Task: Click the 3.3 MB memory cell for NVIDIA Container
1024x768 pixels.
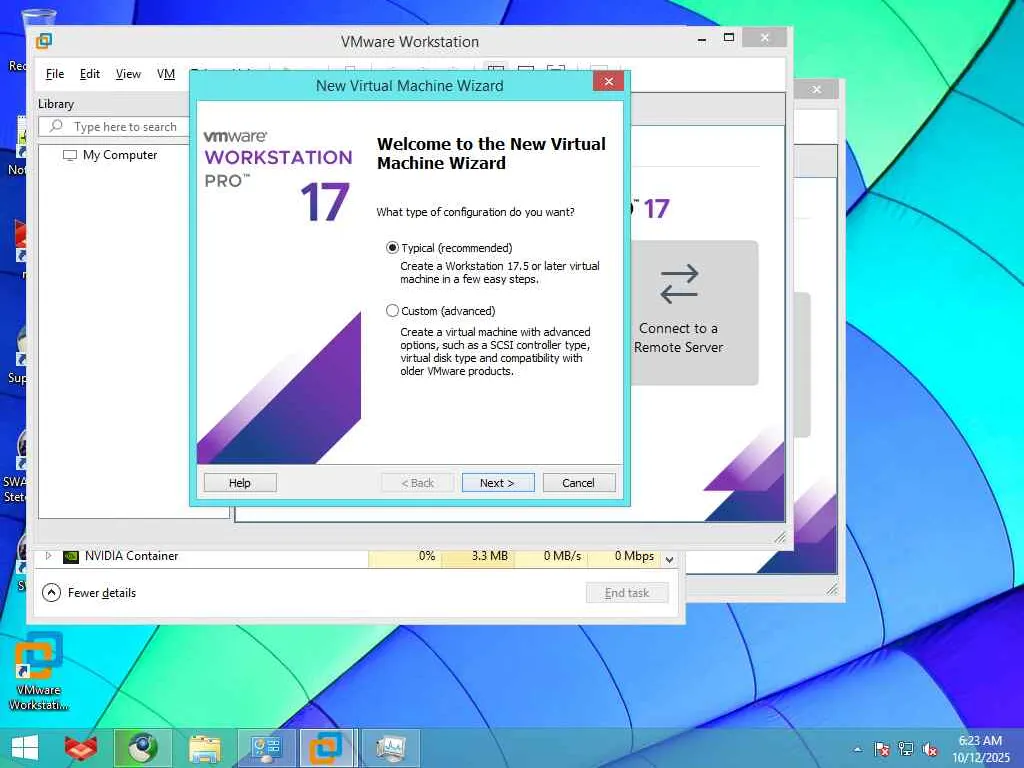Action: [478, 556]
